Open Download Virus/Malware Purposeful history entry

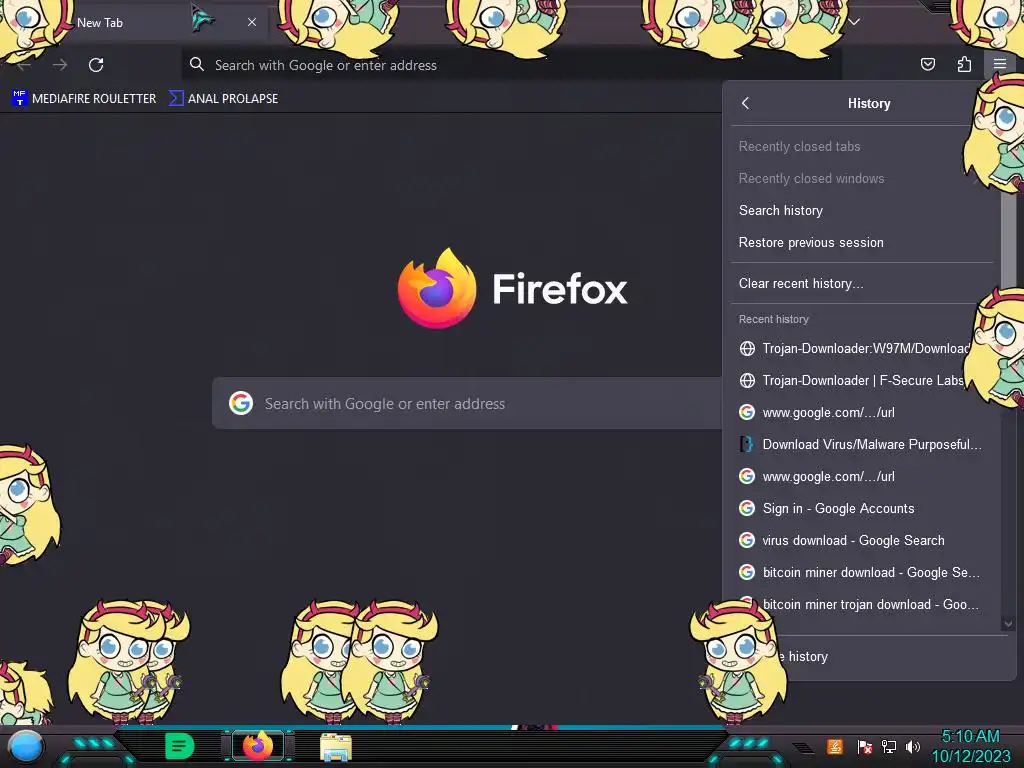point(861,444)
